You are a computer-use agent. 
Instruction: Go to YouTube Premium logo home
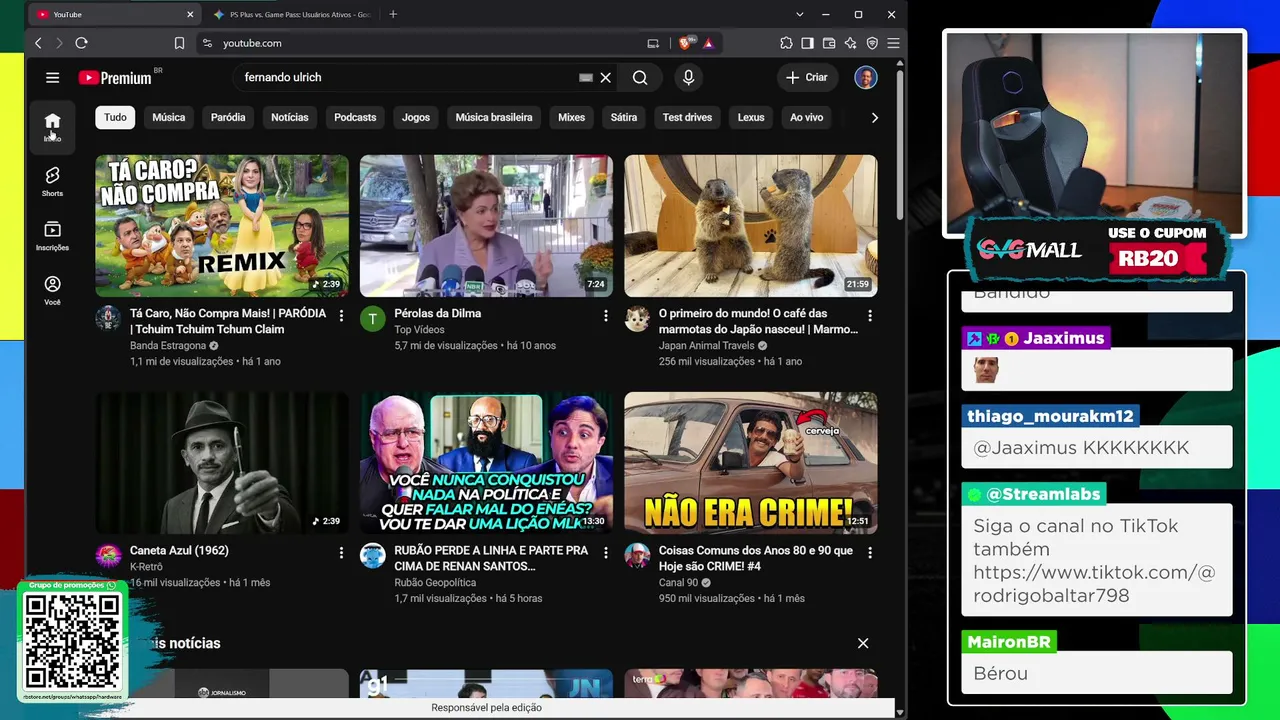pos(115,77)
